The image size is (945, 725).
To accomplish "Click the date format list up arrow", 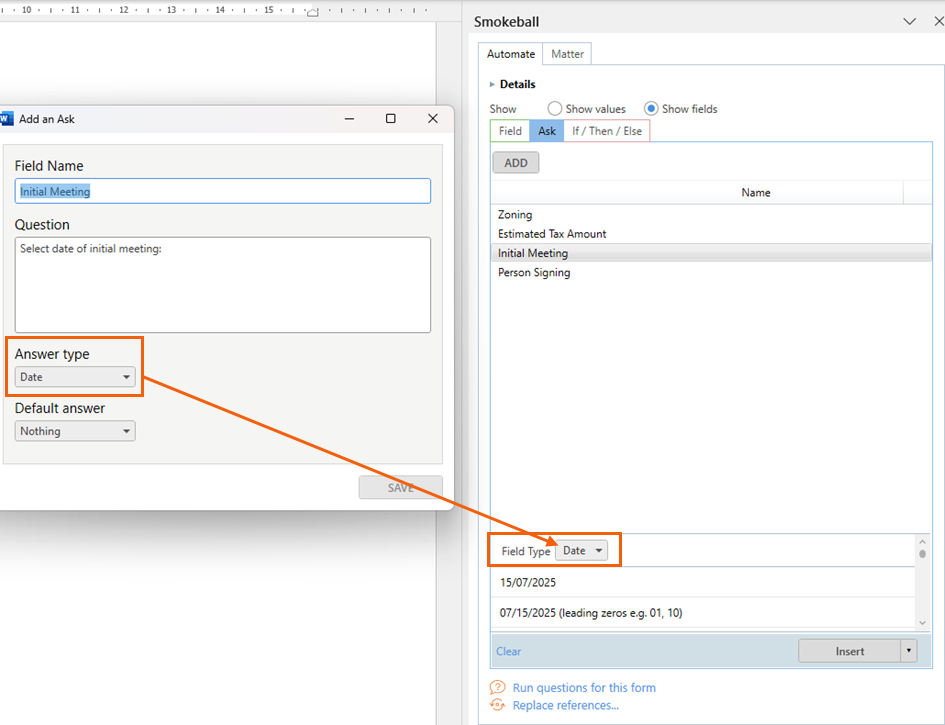I will click(922, 541).
